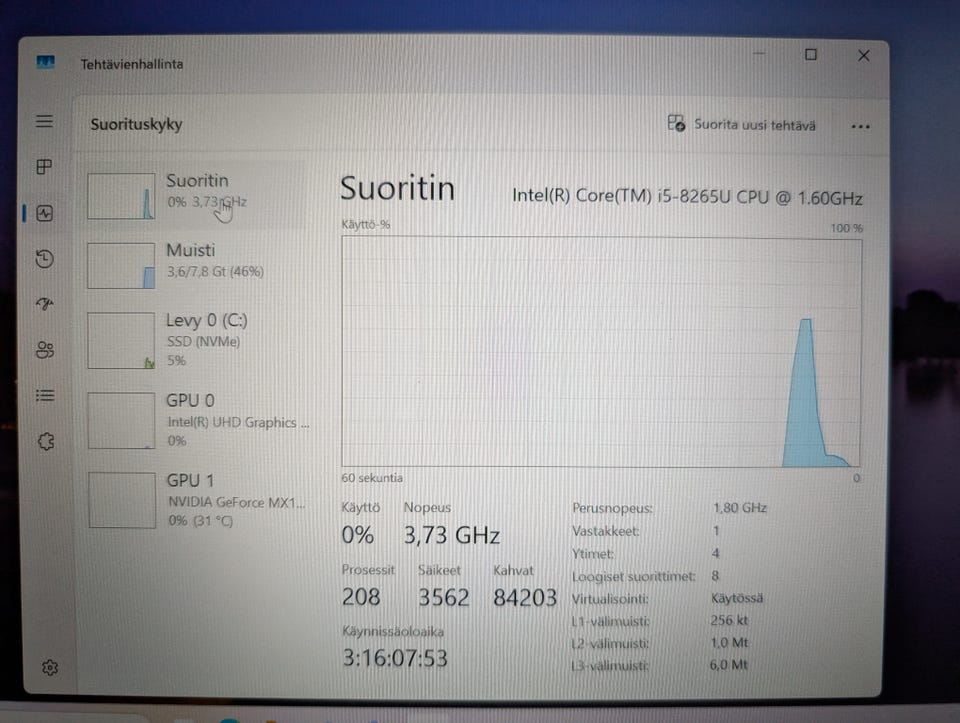Click the 0% Käyttö usage value
The image size is (960, 723).
pos(358,534)
